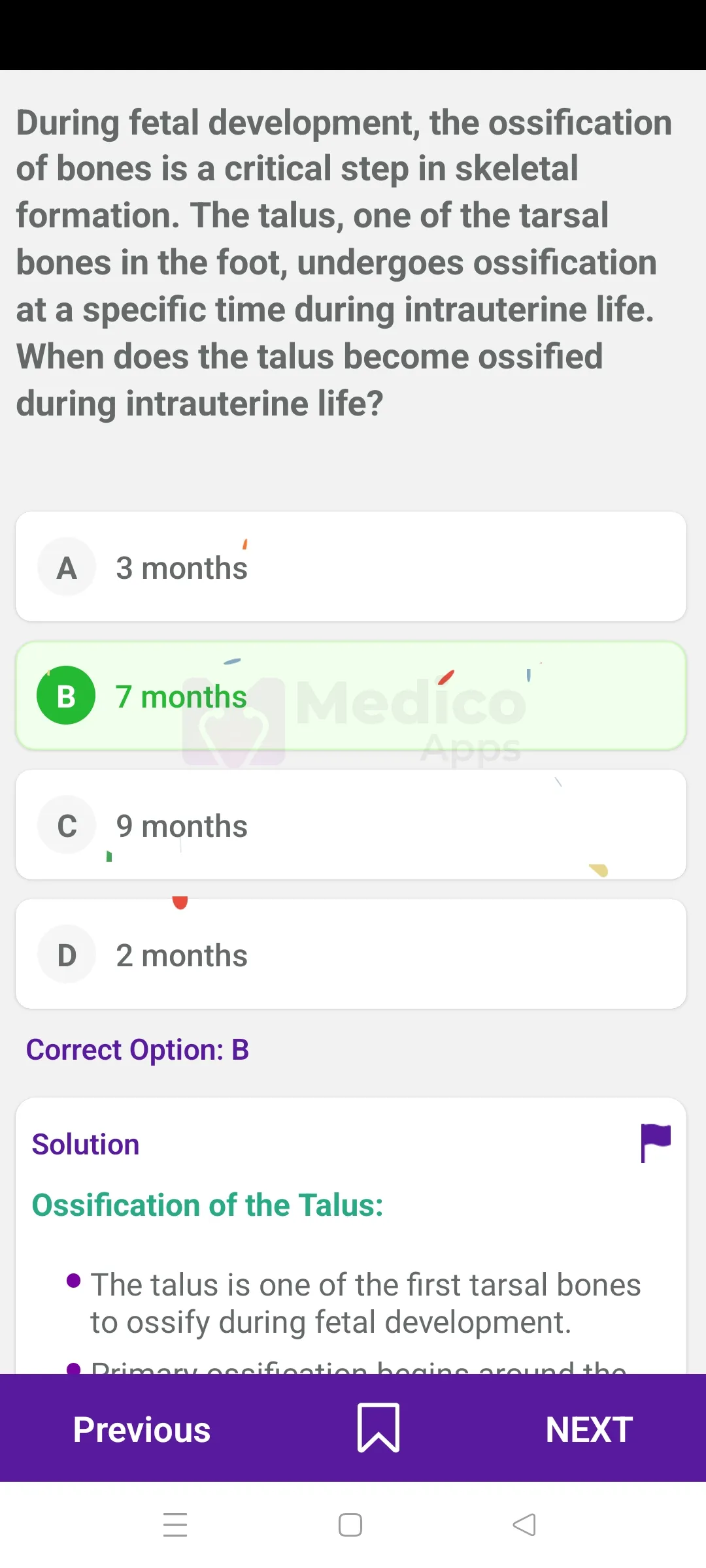Viewport: 706px width, 1568px height.
Task: Tap the letter A option circle
Action: 67,567
